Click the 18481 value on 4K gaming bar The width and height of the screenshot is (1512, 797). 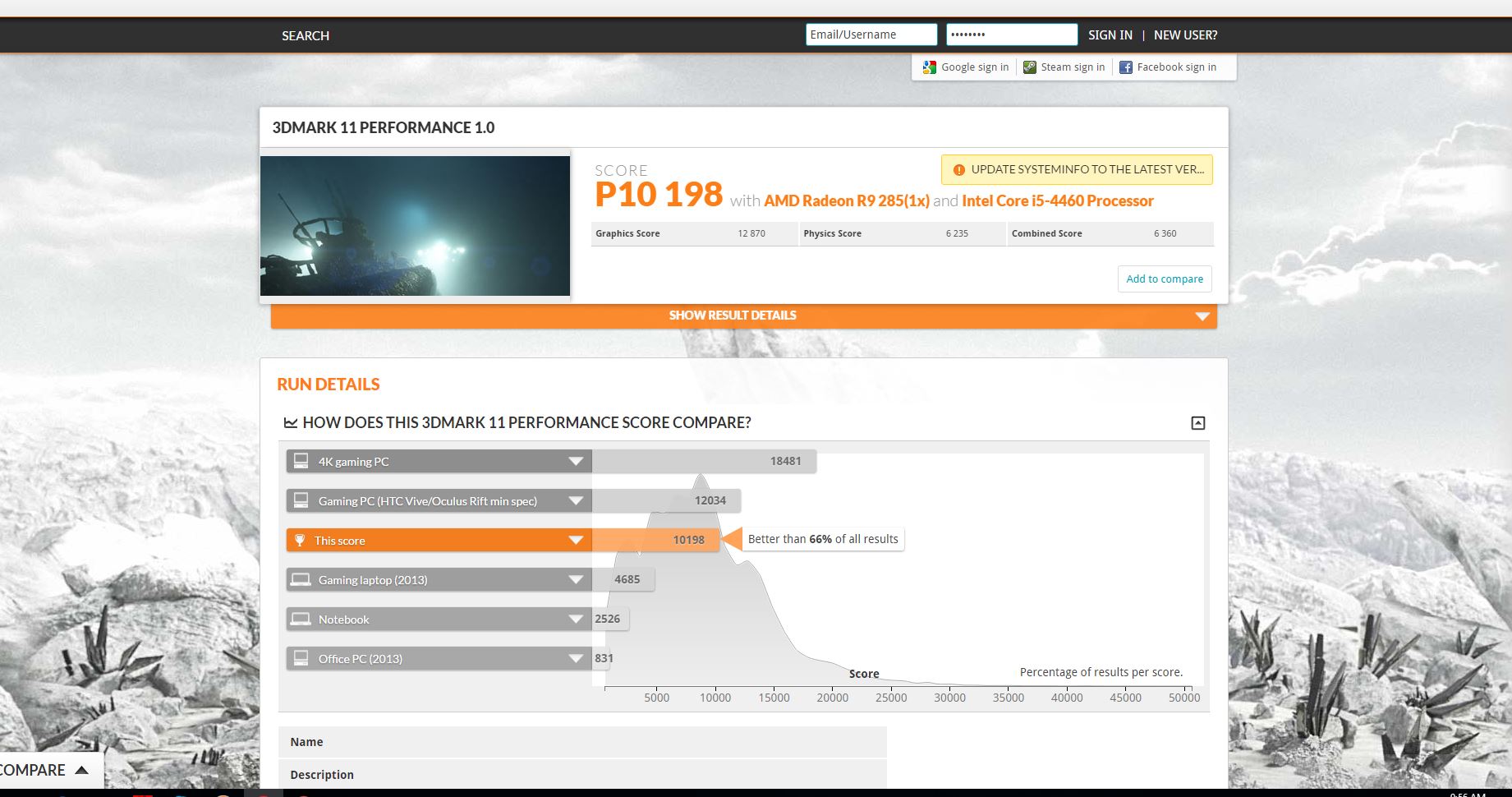(786, 462)
